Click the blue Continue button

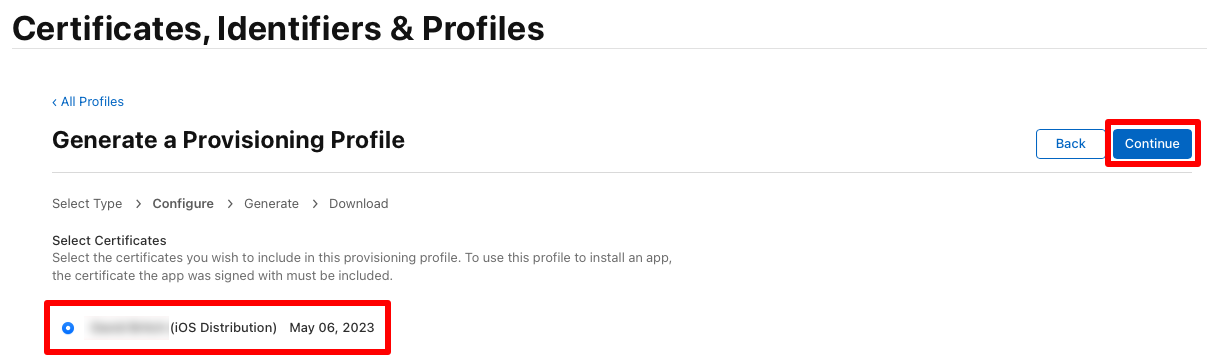pyautogui.click(x=1152, y=144)
